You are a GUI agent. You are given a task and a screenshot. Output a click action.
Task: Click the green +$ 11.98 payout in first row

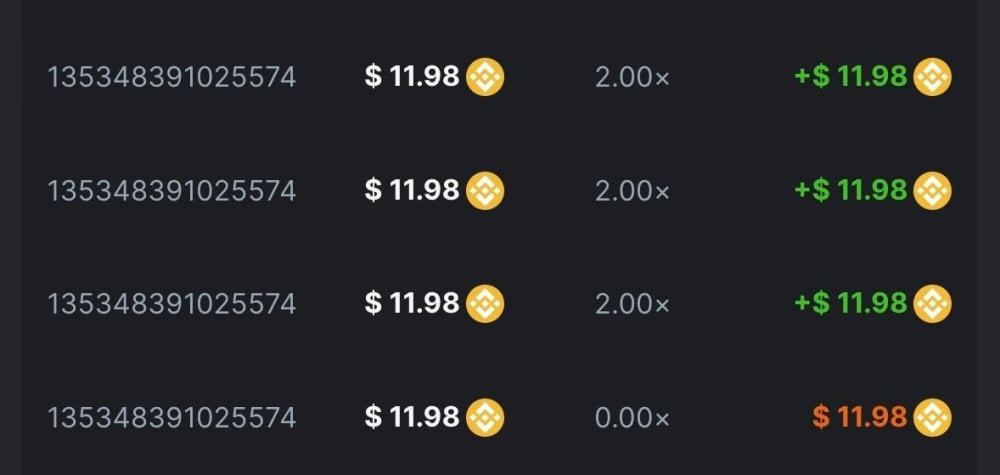tap(850, 76)
